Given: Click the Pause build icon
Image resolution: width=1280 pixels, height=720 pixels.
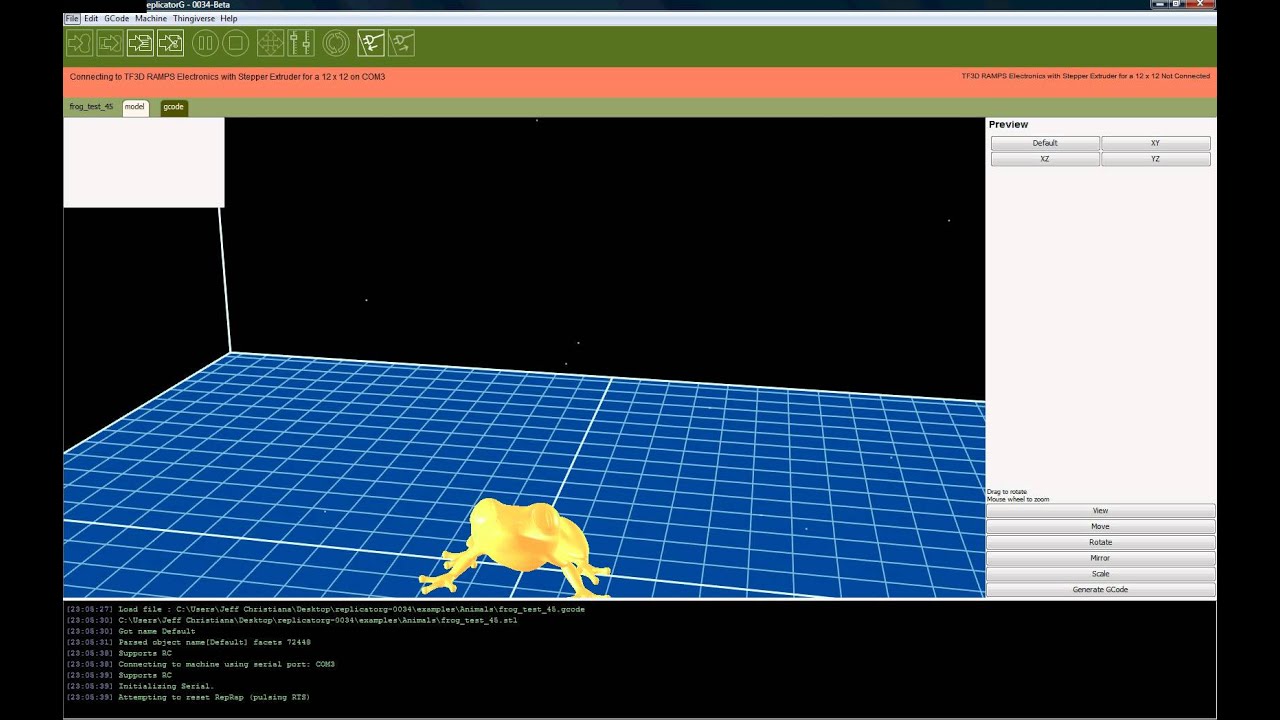Looking at the screenshot, I should [205, 43].
